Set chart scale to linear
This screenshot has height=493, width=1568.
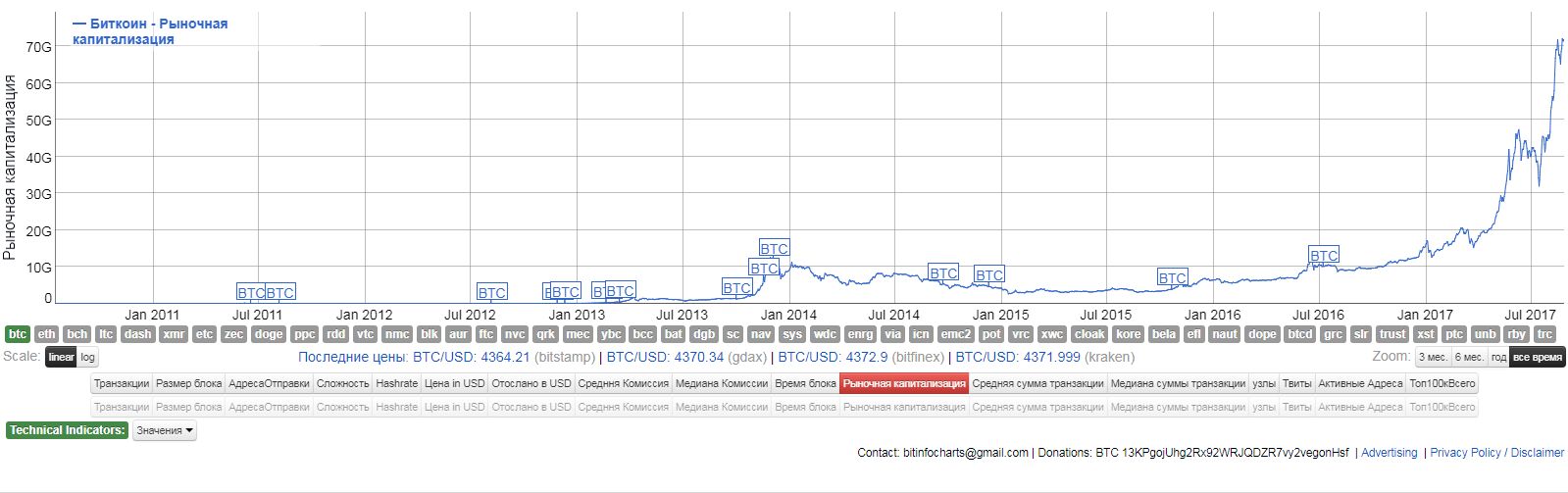tap(61, 358)
